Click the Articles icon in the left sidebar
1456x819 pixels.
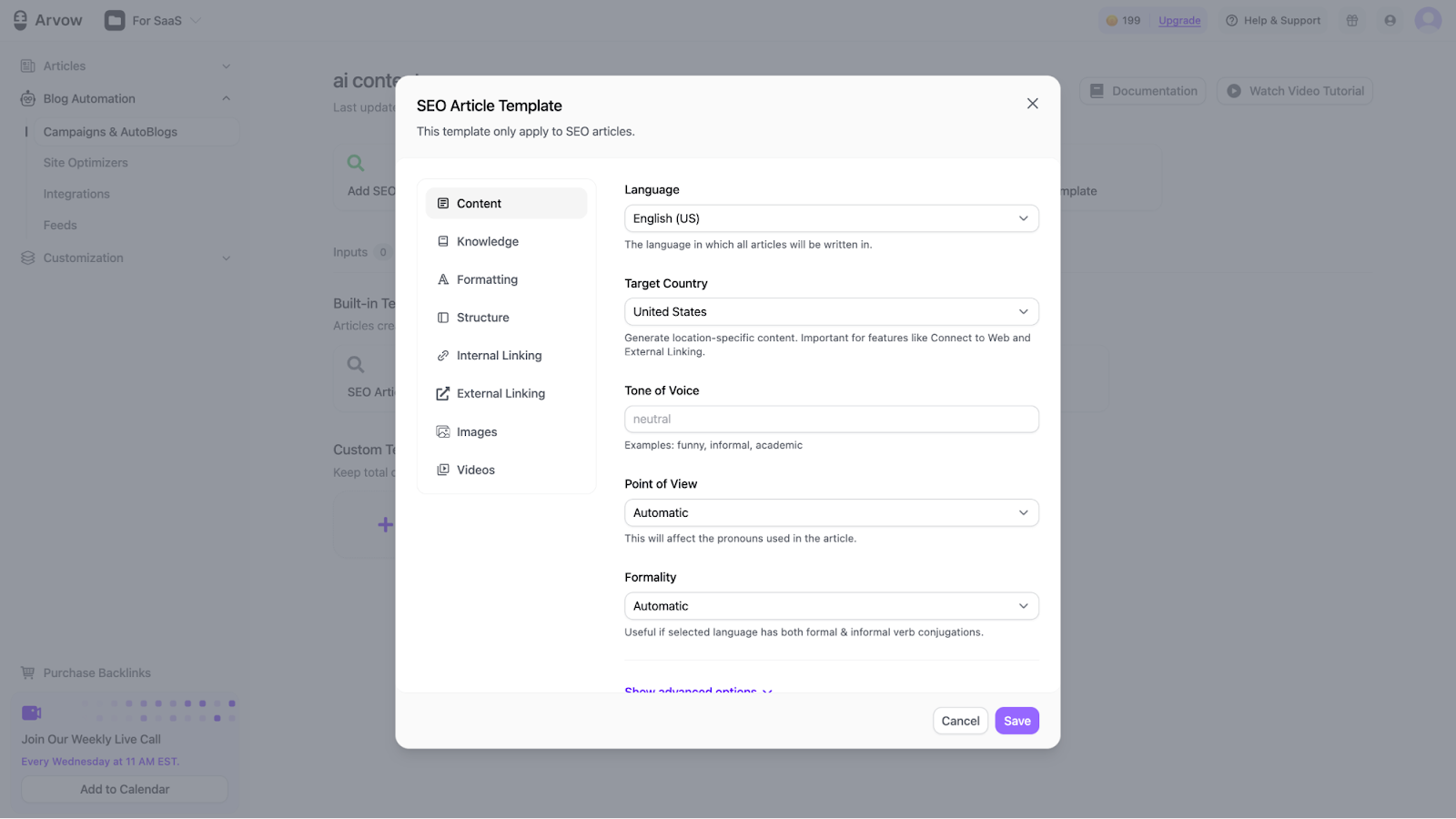click(27, 66)
